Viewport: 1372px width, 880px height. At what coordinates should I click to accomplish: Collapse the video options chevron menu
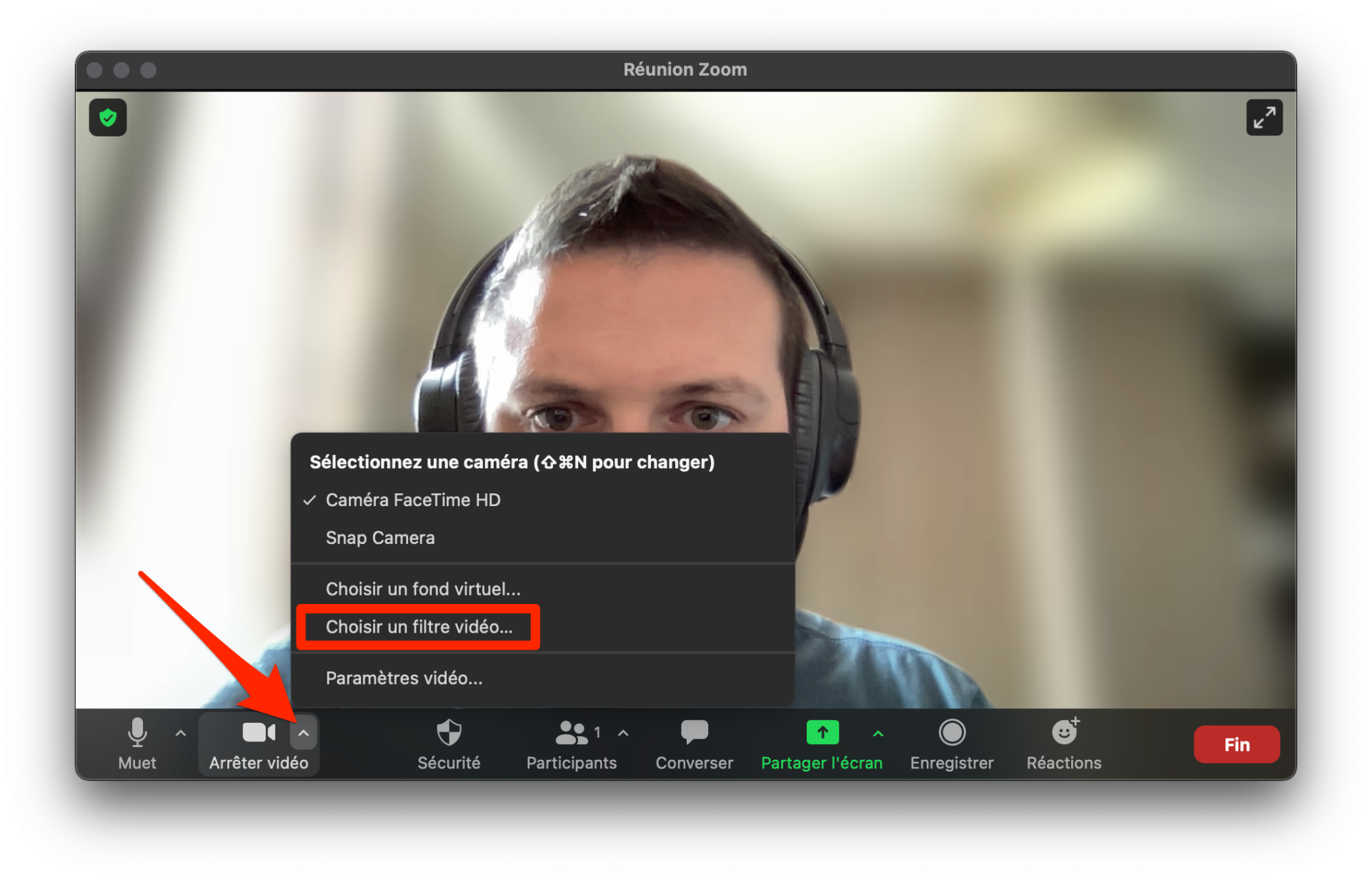(304, 733)
